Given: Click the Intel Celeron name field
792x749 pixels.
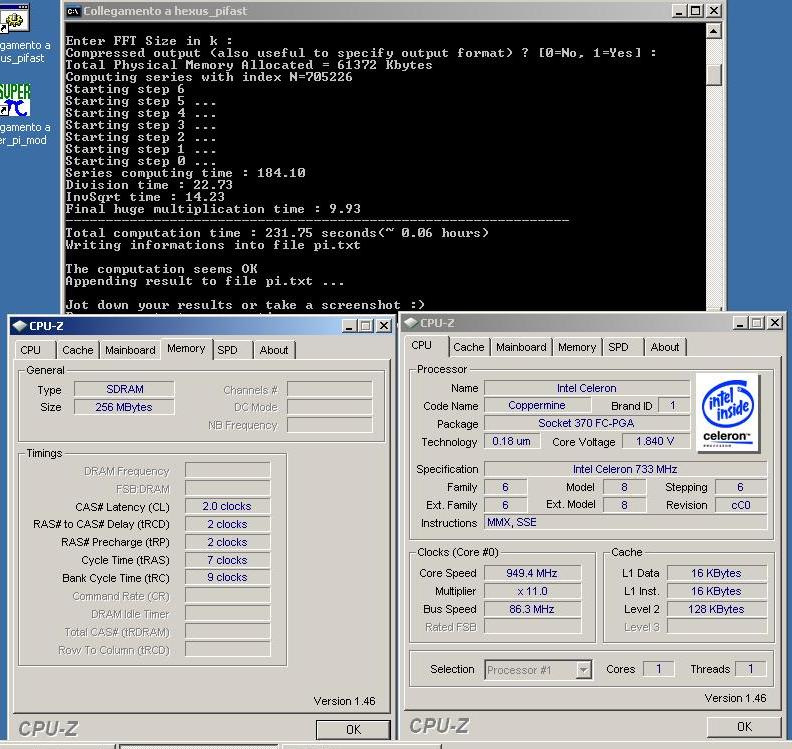Looking at the screenshot, I should 586,388.
